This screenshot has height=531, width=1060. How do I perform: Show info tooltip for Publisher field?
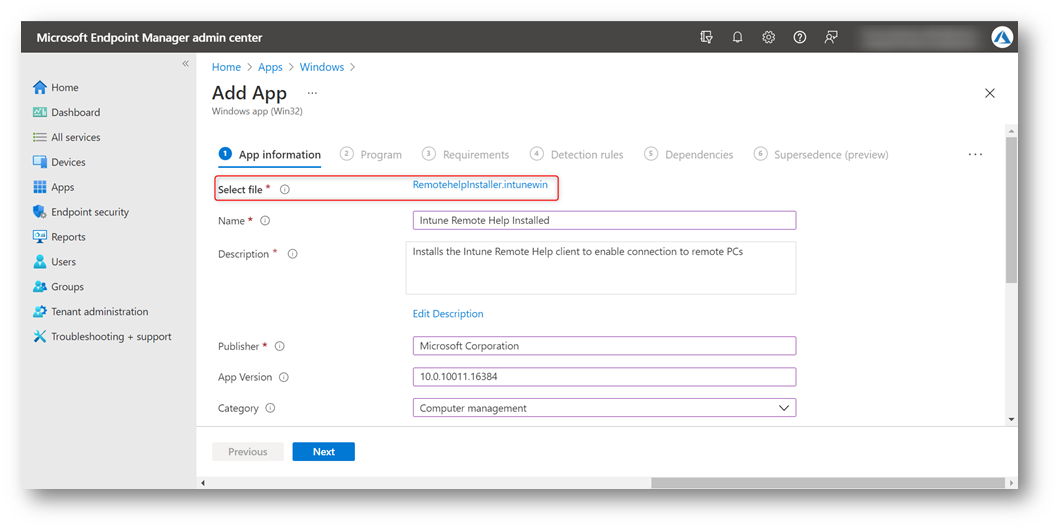[279, 346]
